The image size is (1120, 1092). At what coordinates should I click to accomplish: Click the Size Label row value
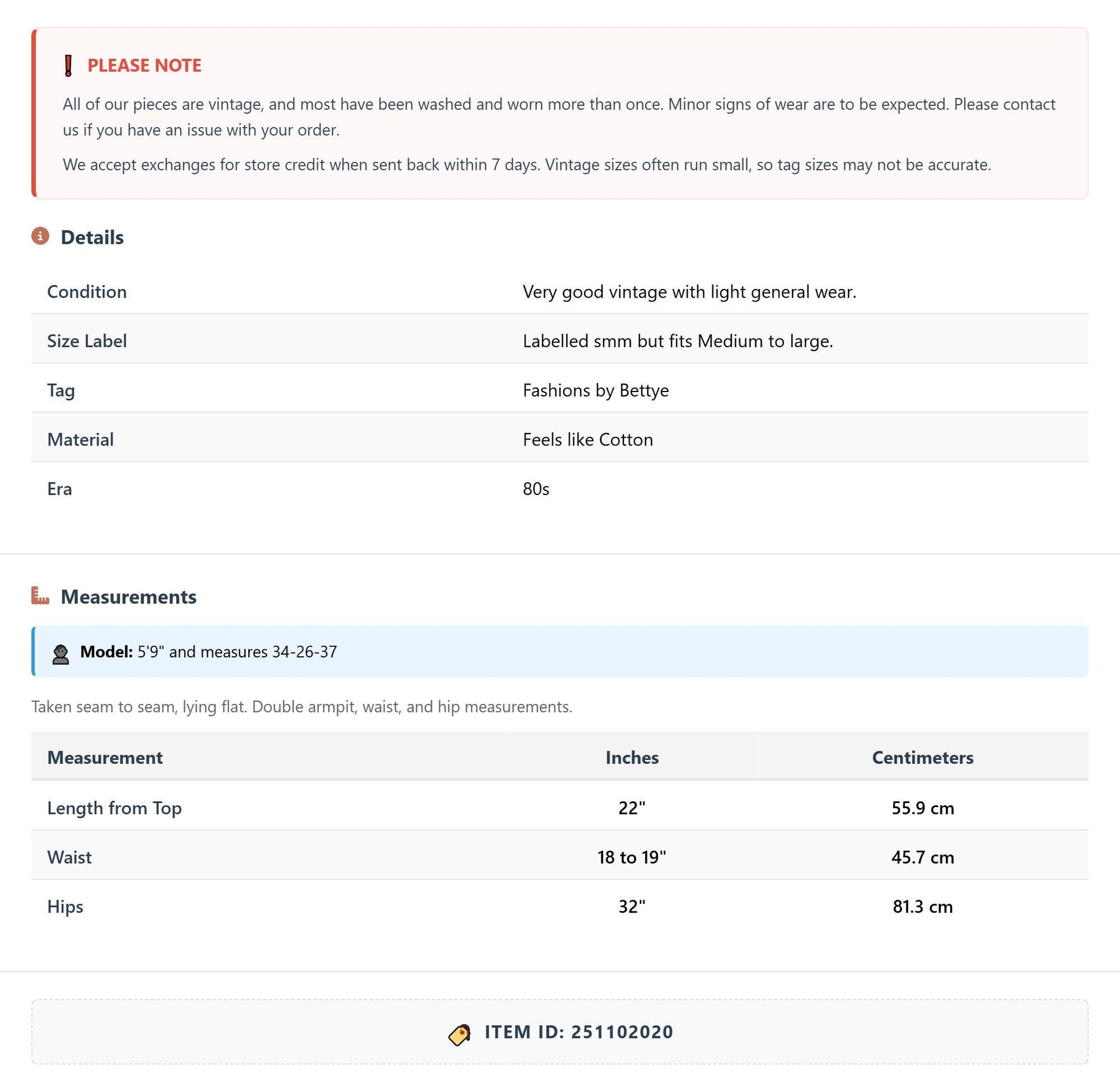coord(678,341)
